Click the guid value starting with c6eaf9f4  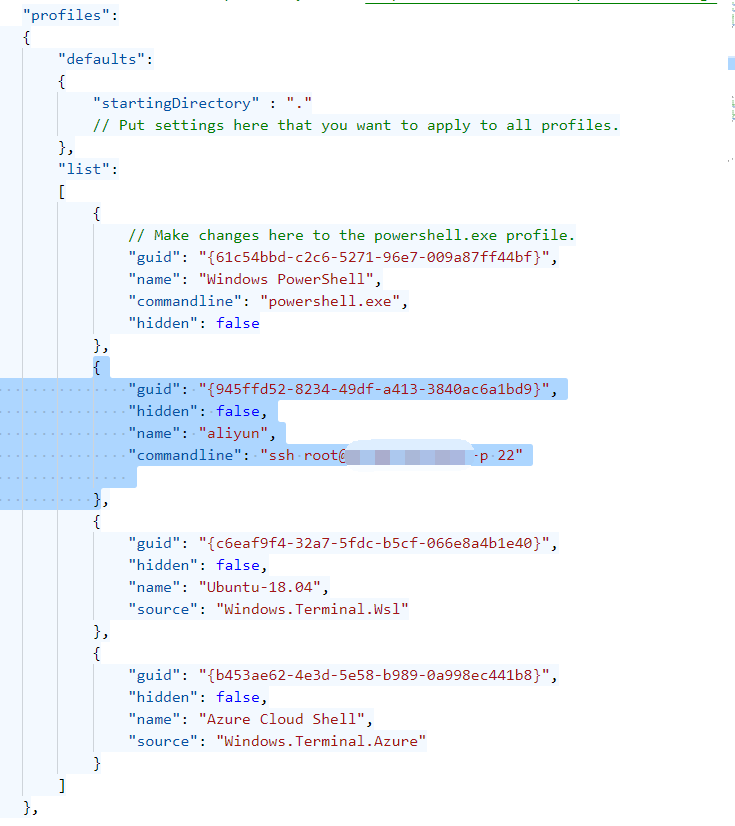click(374, 543)
